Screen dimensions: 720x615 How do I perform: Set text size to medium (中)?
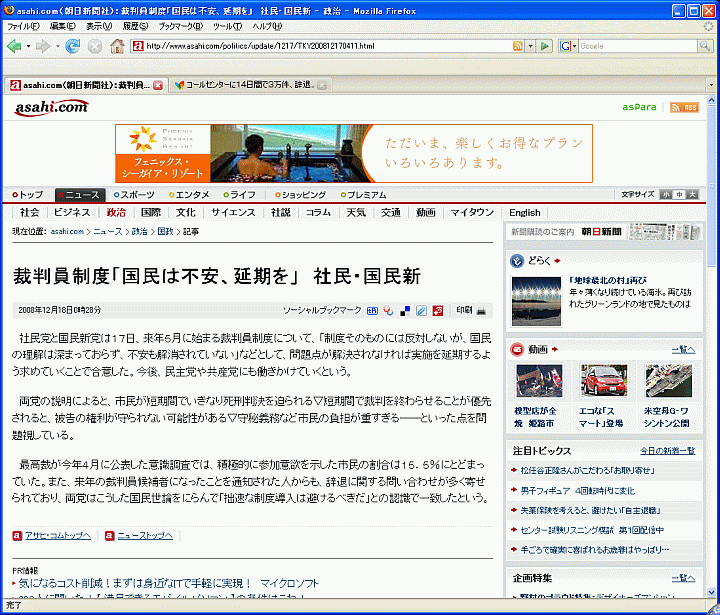point(679,195)
